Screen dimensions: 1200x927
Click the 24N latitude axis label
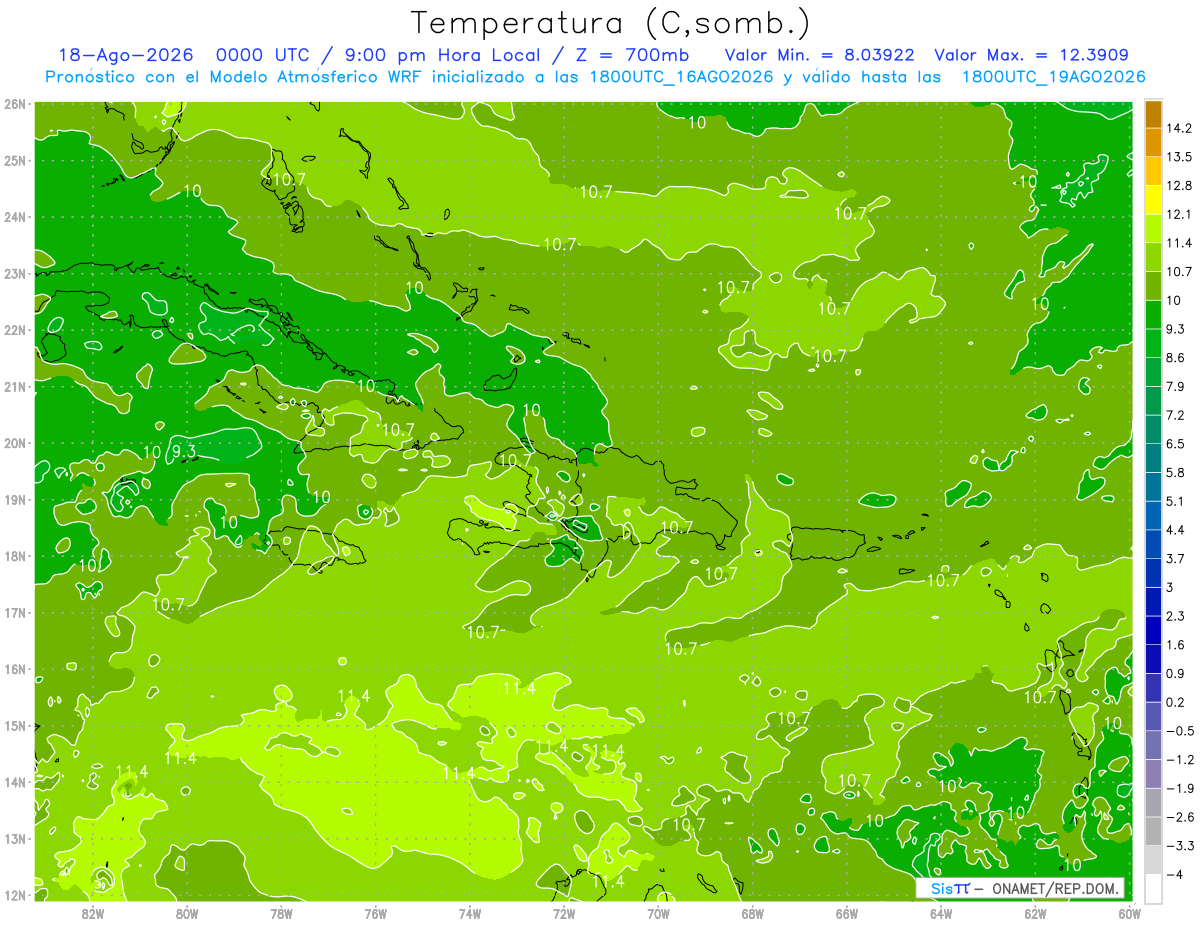click(x=16, y=217)
